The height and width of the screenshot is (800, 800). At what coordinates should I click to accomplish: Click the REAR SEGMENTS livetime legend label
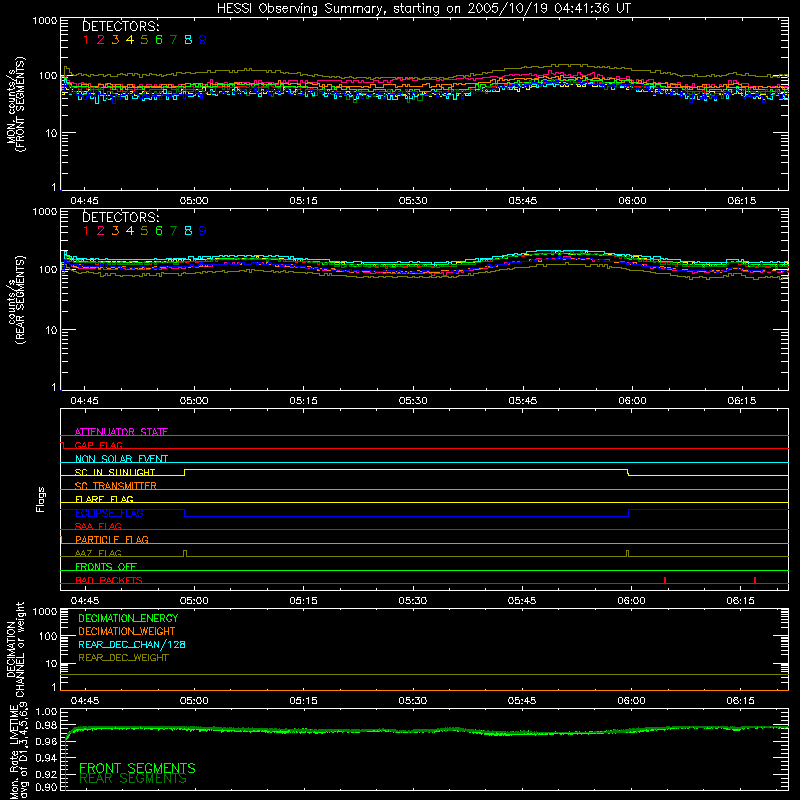(133, 779)
